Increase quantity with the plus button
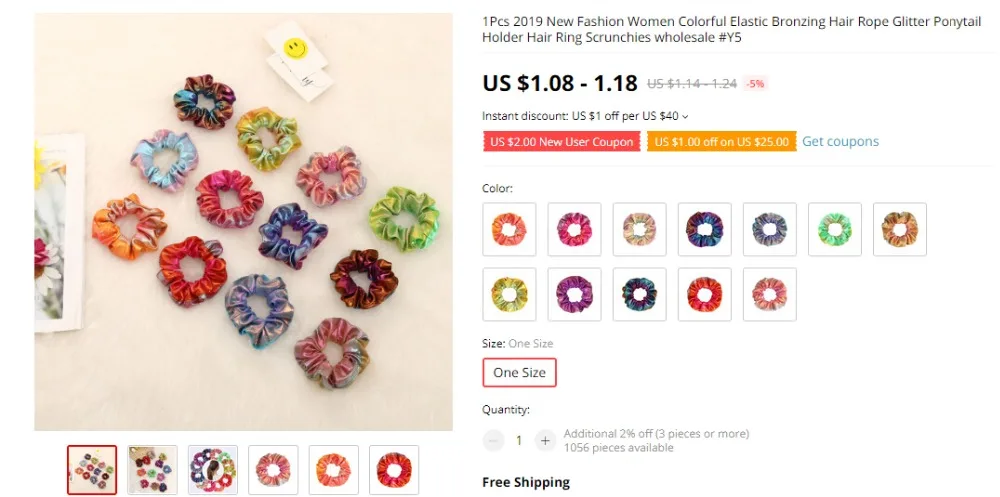The image size is (1000, 497). (545, 440)
